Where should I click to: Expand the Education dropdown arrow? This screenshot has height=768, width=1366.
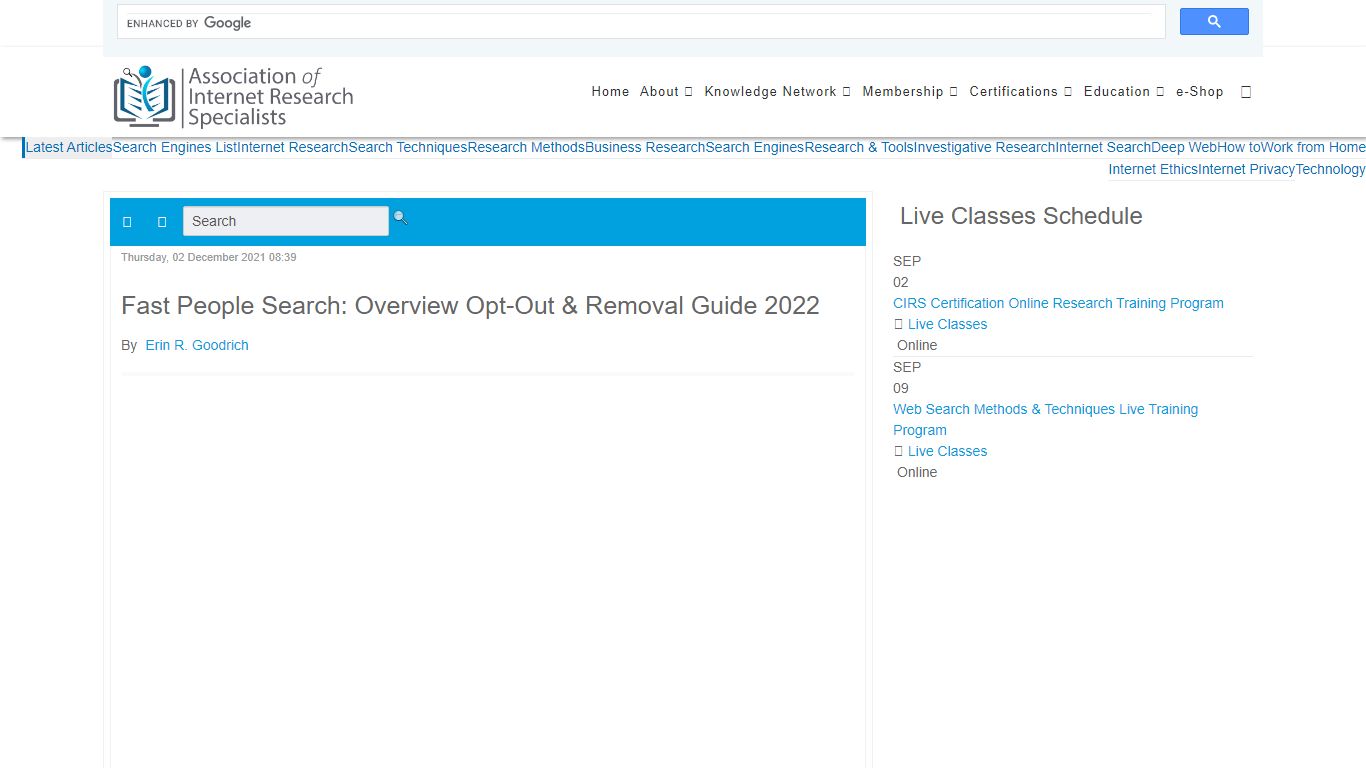click(x=1160, y=92)
